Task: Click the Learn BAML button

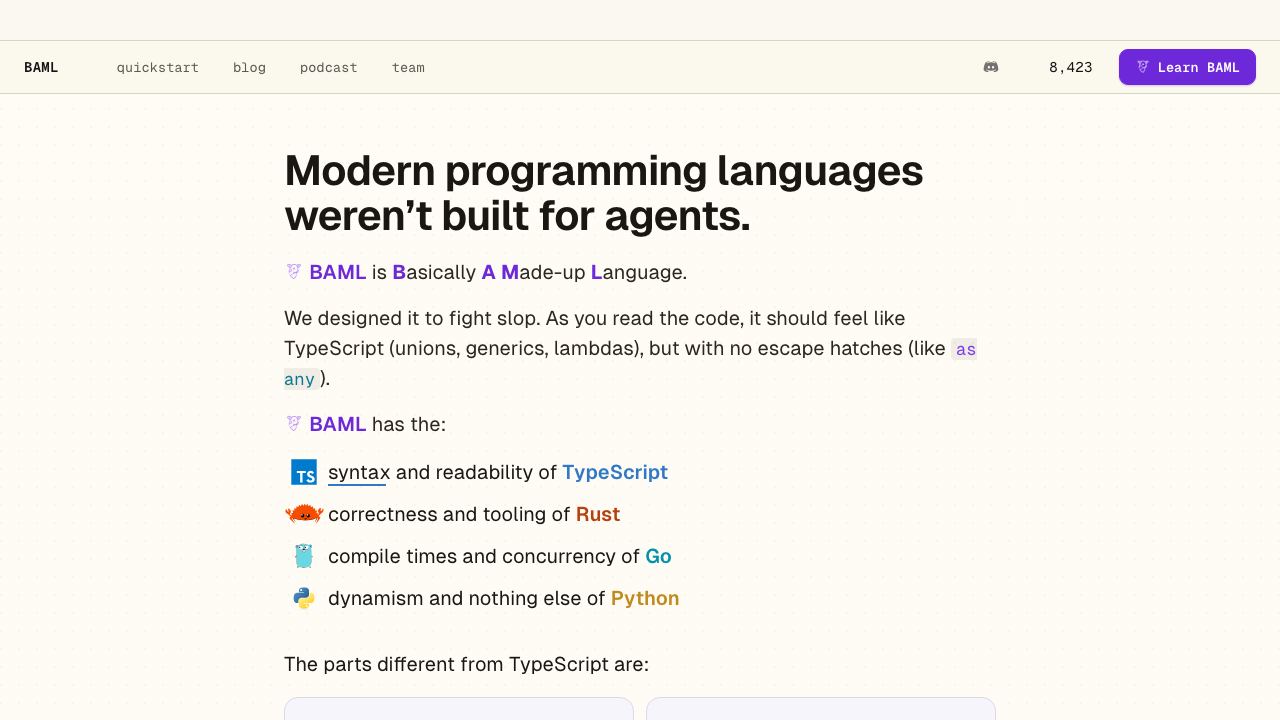Action: pyautogui.click(x=1187, y=67)
